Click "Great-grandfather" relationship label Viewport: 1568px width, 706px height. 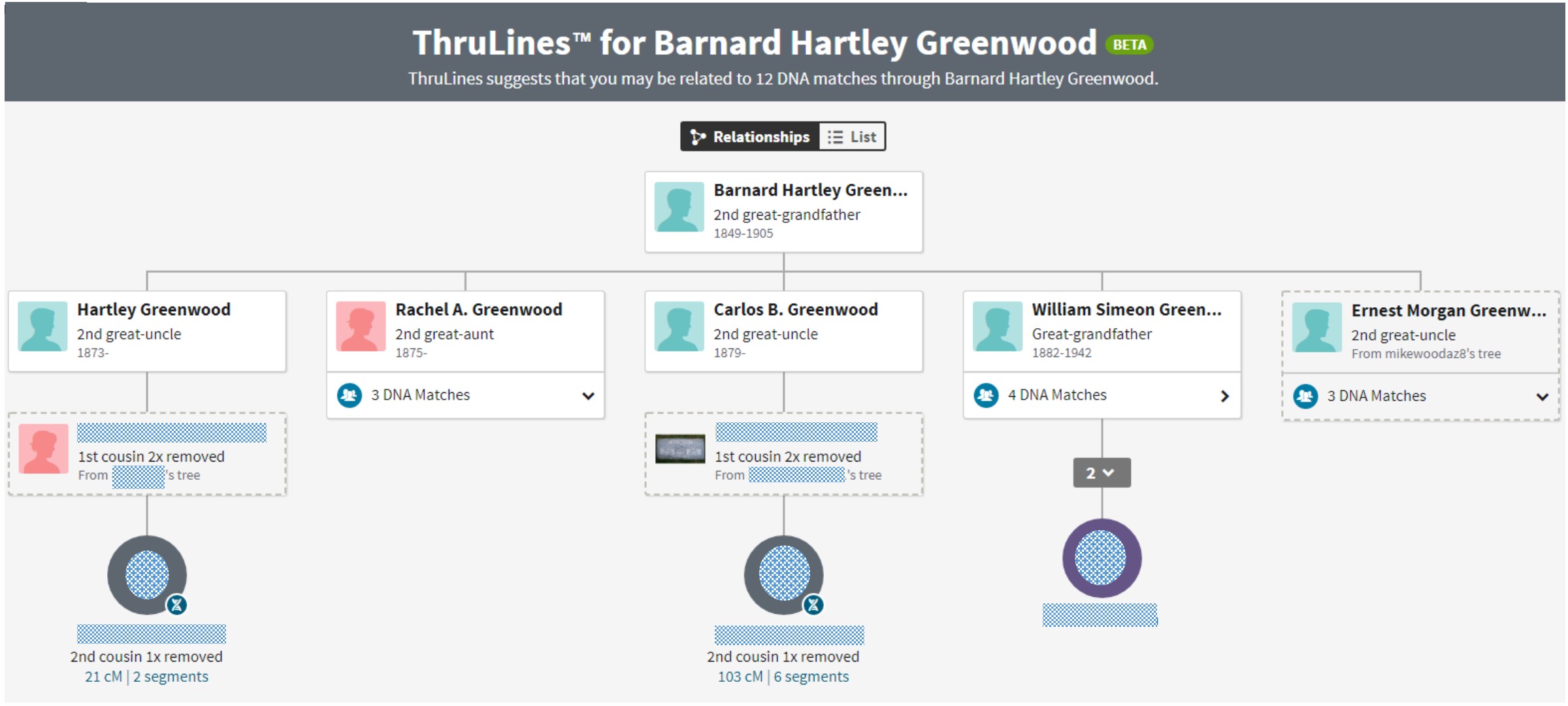coord(1092,334)
